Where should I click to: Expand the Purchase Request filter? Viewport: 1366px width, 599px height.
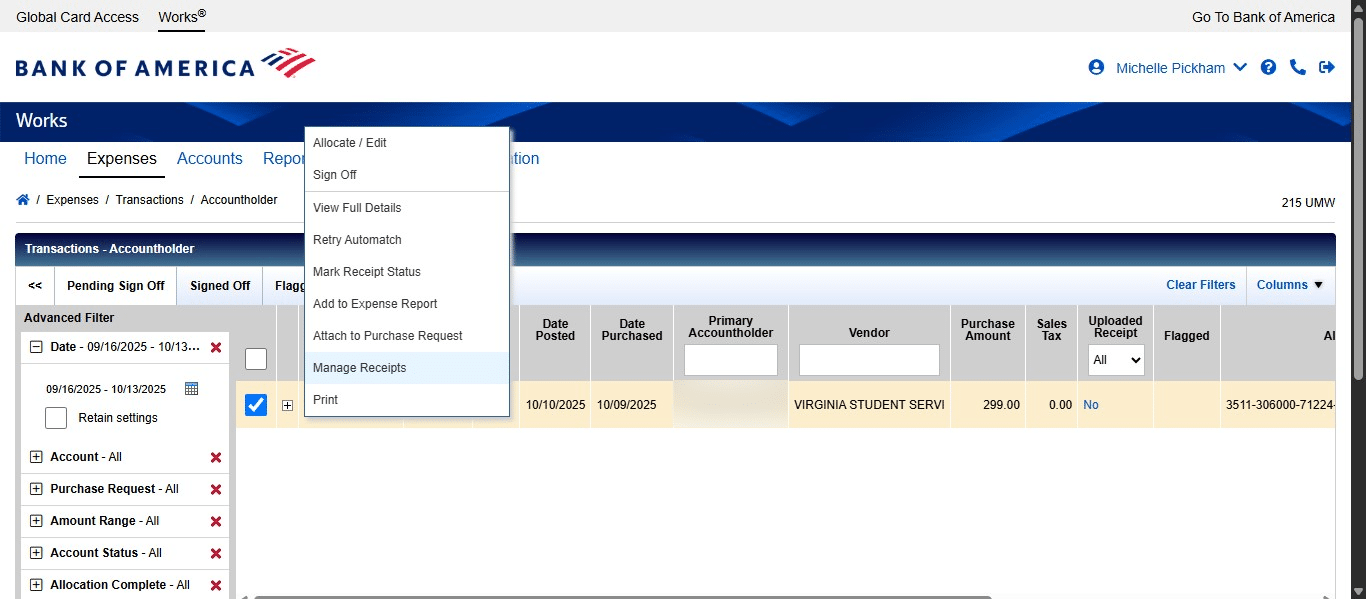35,489
